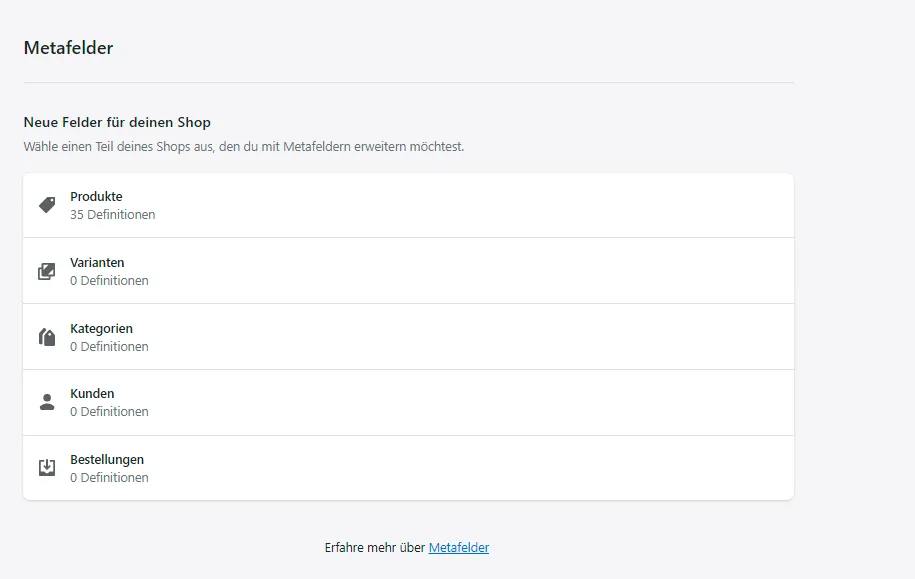Click the Produkte price tag icon
The width and height of the screenshot is (915, 579).
(47, 205)
